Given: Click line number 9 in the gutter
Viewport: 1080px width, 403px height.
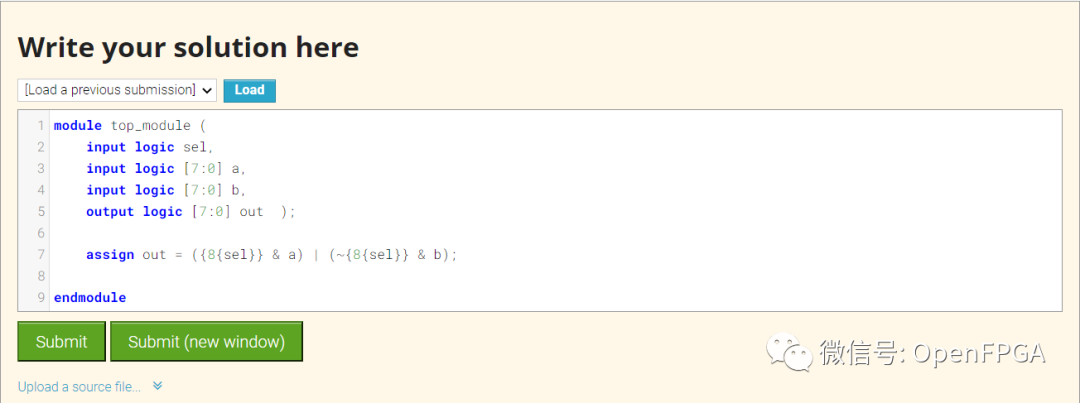Looking at the screenshot, I should [41, 298].
